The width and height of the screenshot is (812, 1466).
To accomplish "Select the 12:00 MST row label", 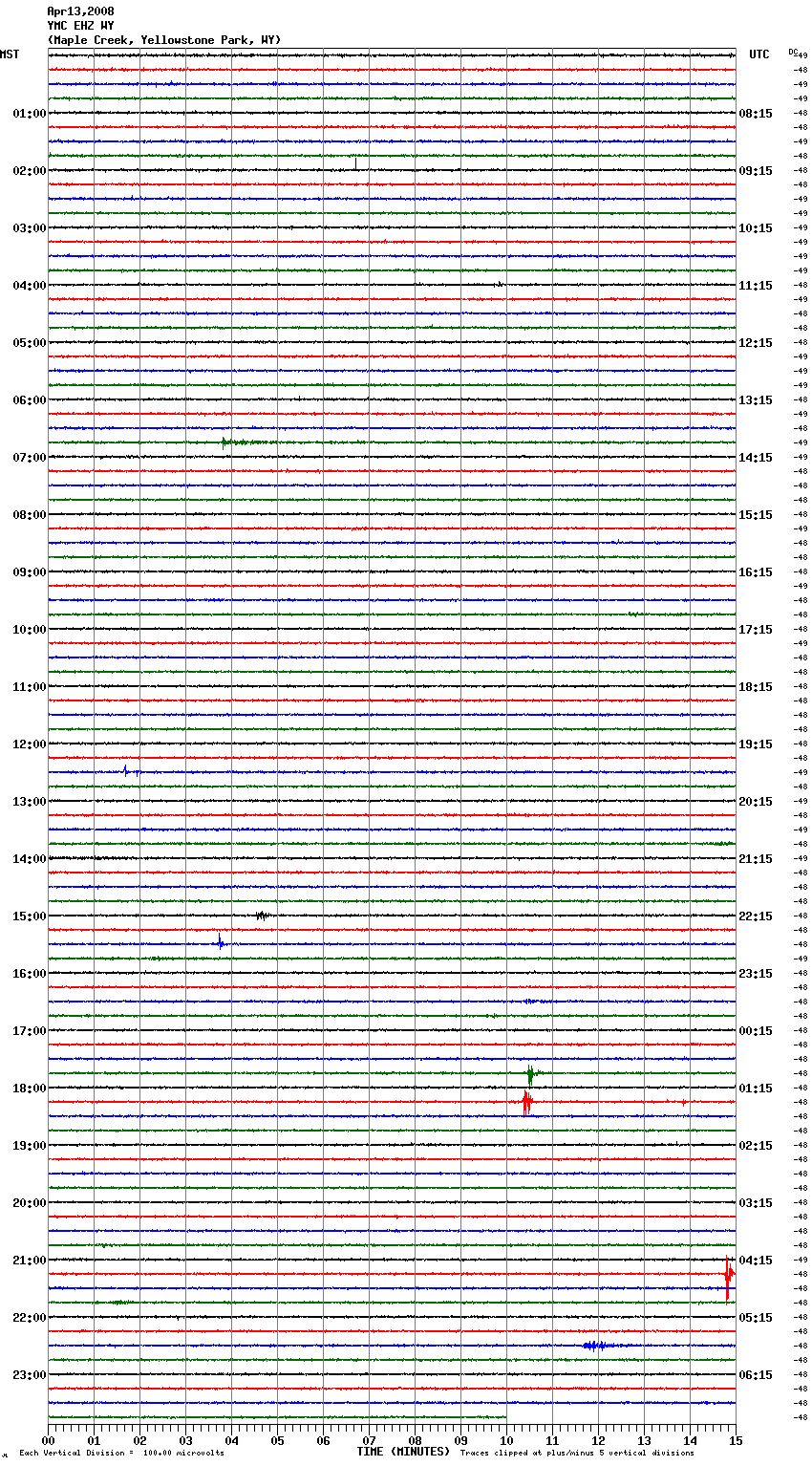I will tap(30, 744).
